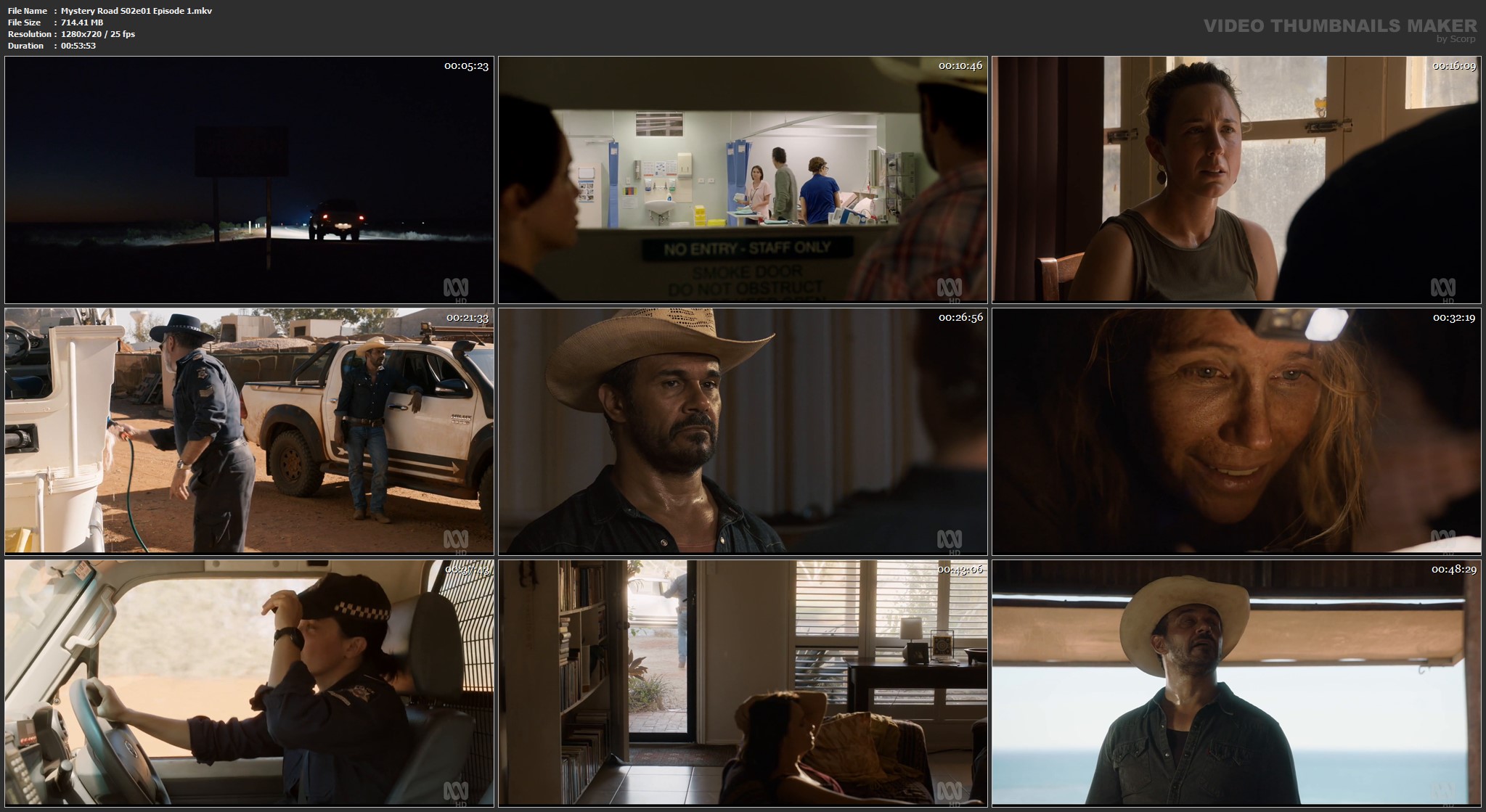Open the 00:32:19 headlamp woman thumbnail
The image size is (1486, 812).
(x=1236, y=431)
